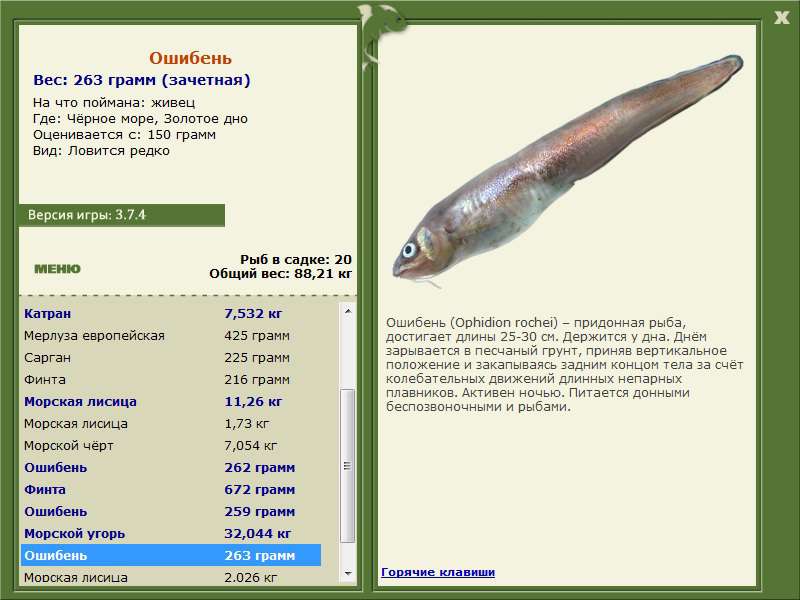
Task: Click the Ошибень fish picture
Action: click(x=567, y=171)
